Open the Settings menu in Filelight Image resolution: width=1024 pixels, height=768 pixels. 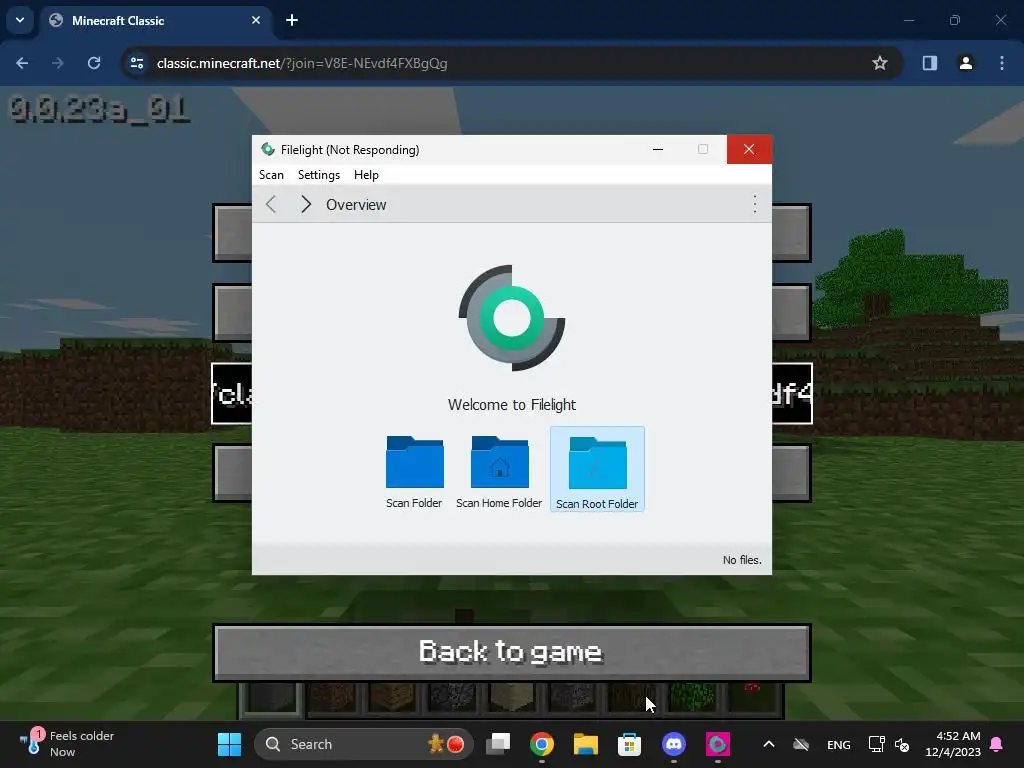(x=319, y=175)
